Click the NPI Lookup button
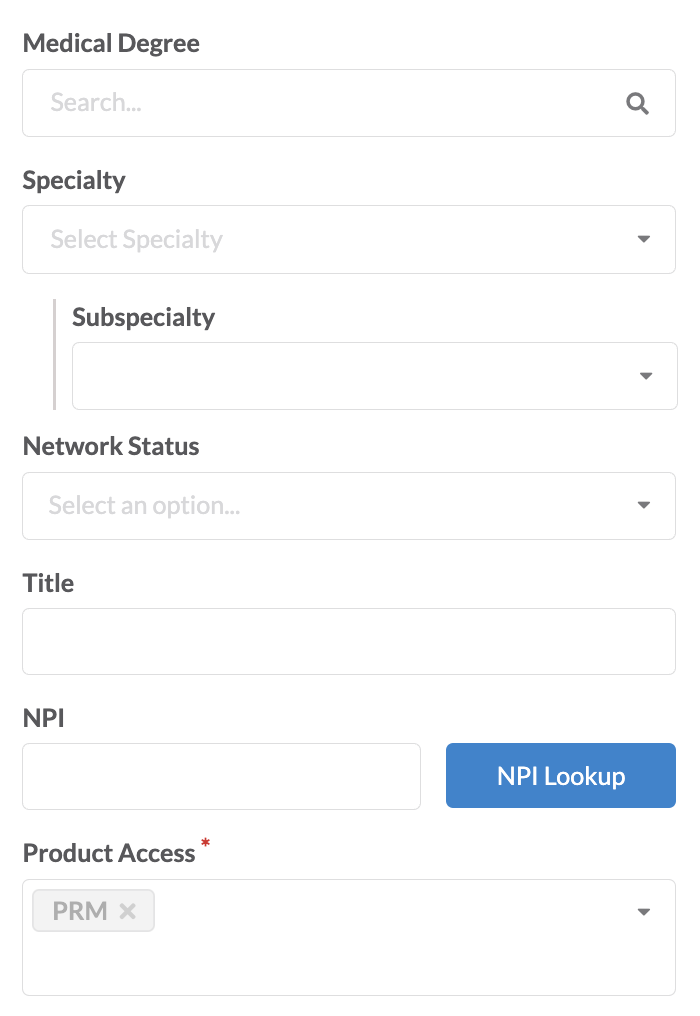This screenshot has width=700, height=1016. pyautogui.click(x=561, y=776)
